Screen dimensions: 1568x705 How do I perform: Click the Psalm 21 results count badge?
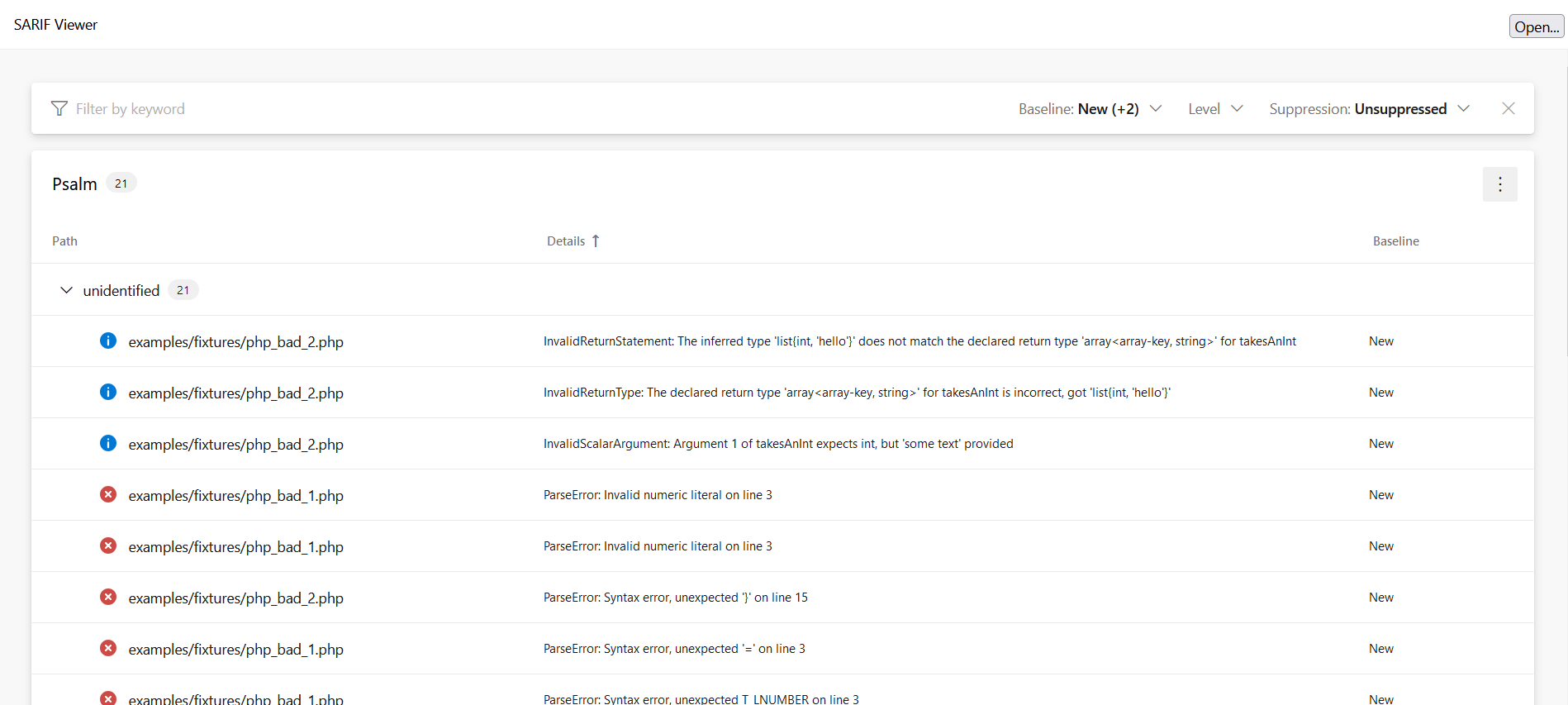pos(121,183)
